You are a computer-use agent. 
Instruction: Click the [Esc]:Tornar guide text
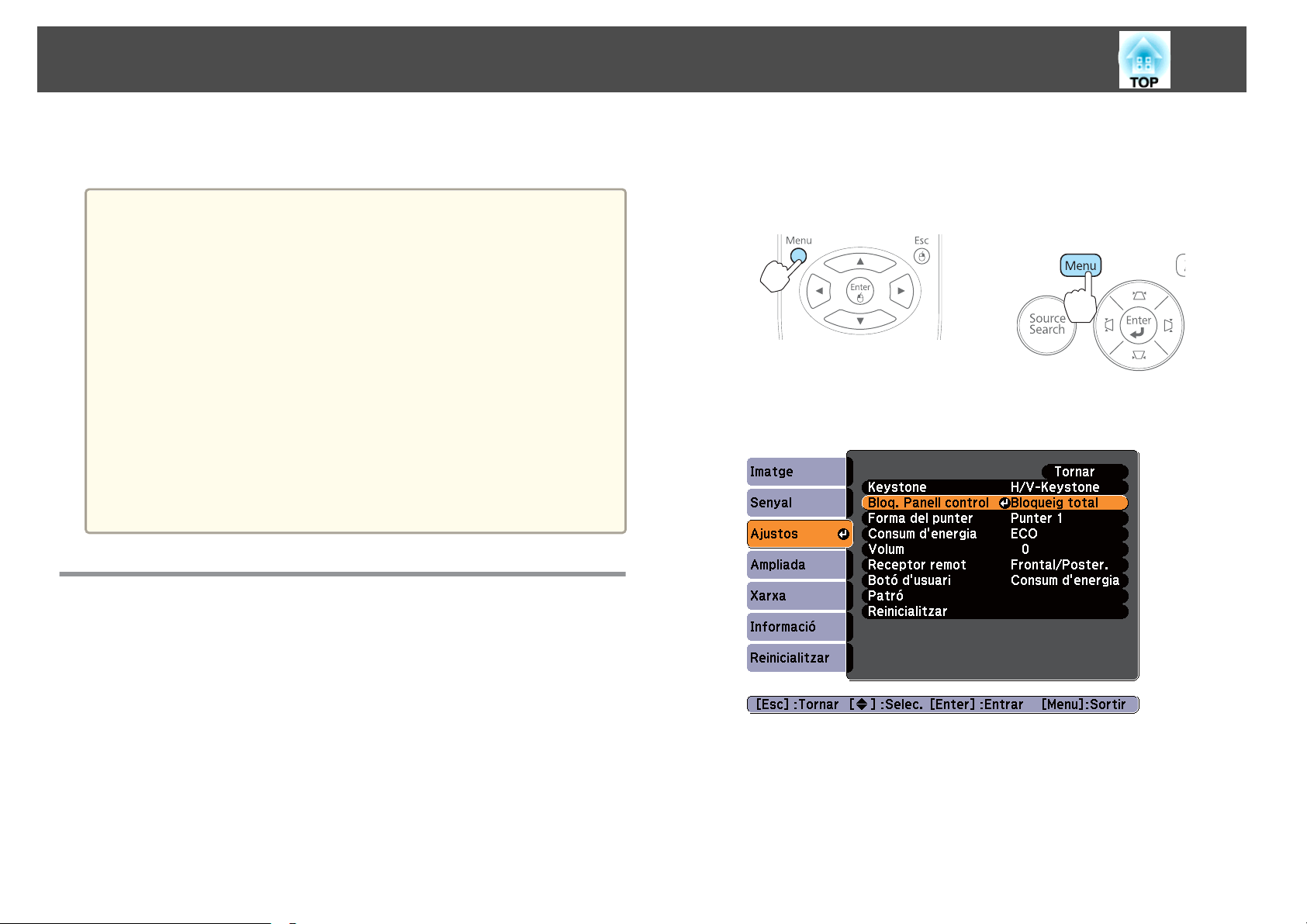(x=797, y=704)
